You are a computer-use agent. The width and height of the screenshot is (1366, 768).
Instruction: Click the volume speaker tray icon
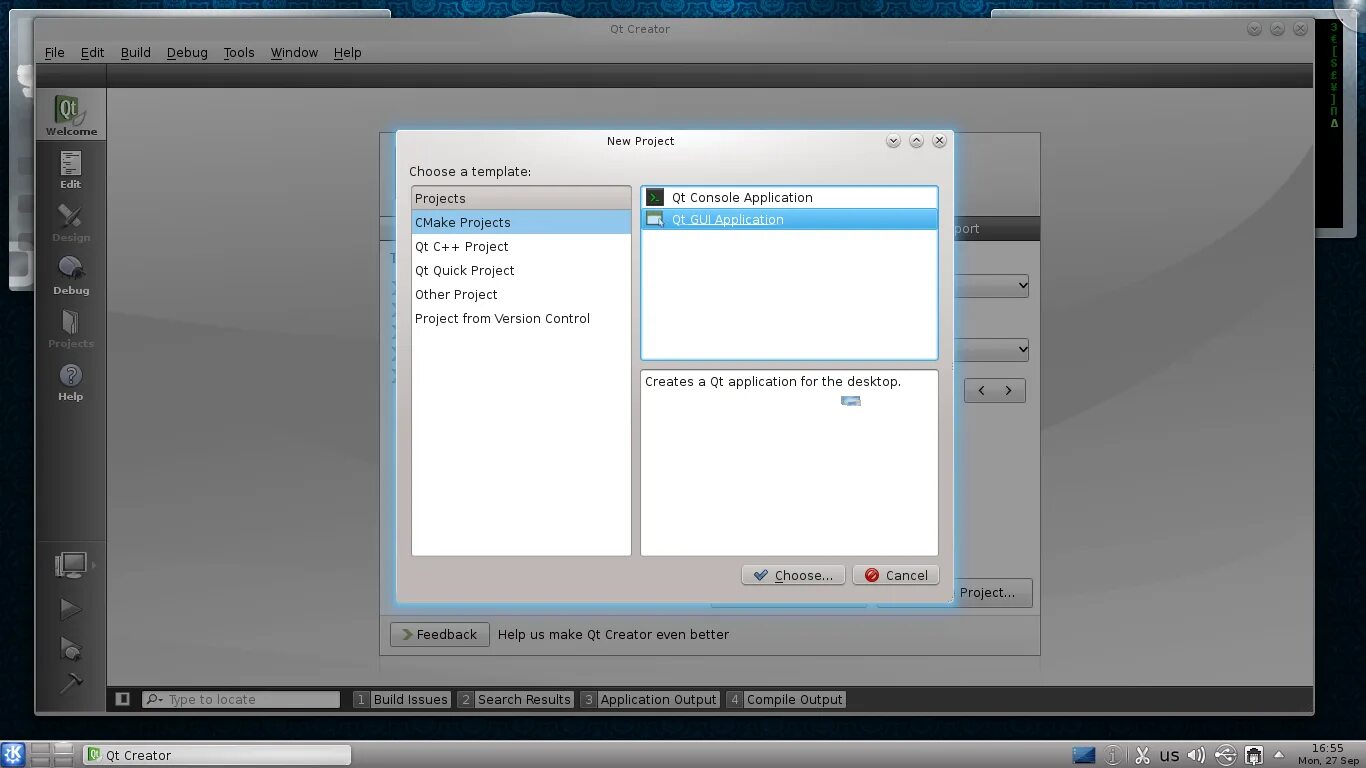[x=1196, y=755]
